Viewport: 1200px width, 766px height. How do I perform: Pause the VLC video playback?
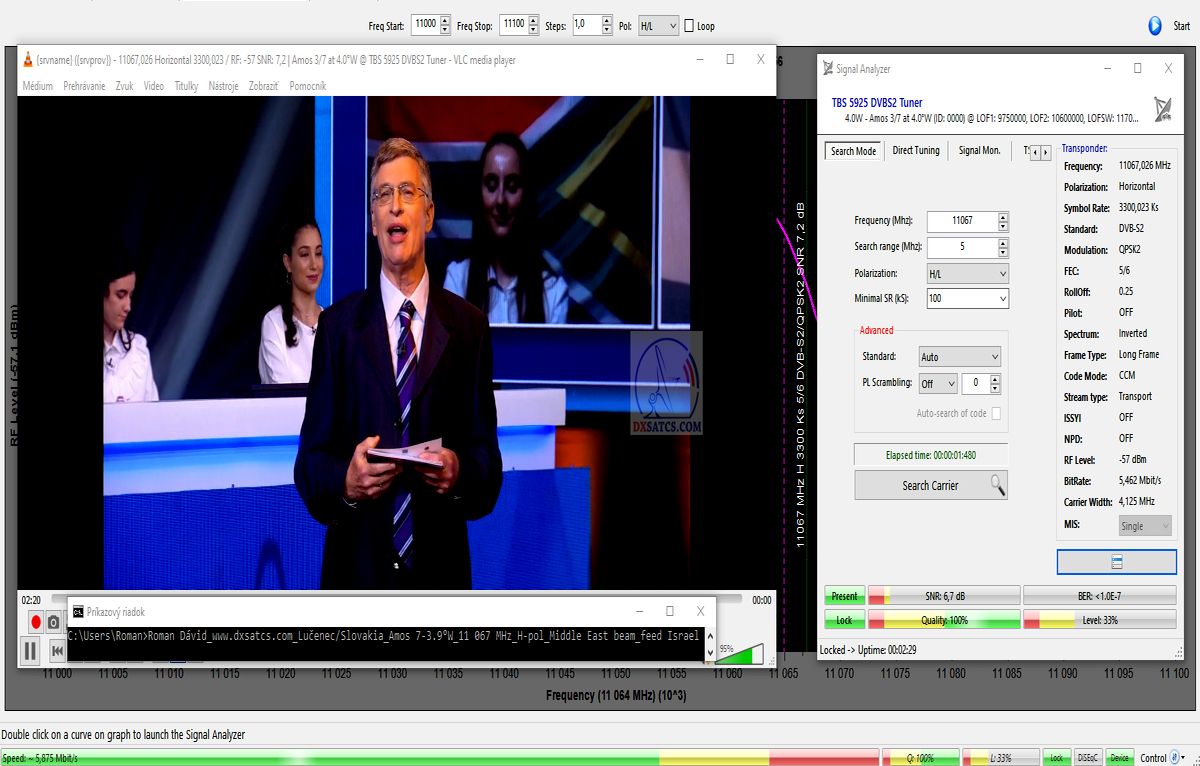point(30,651)
